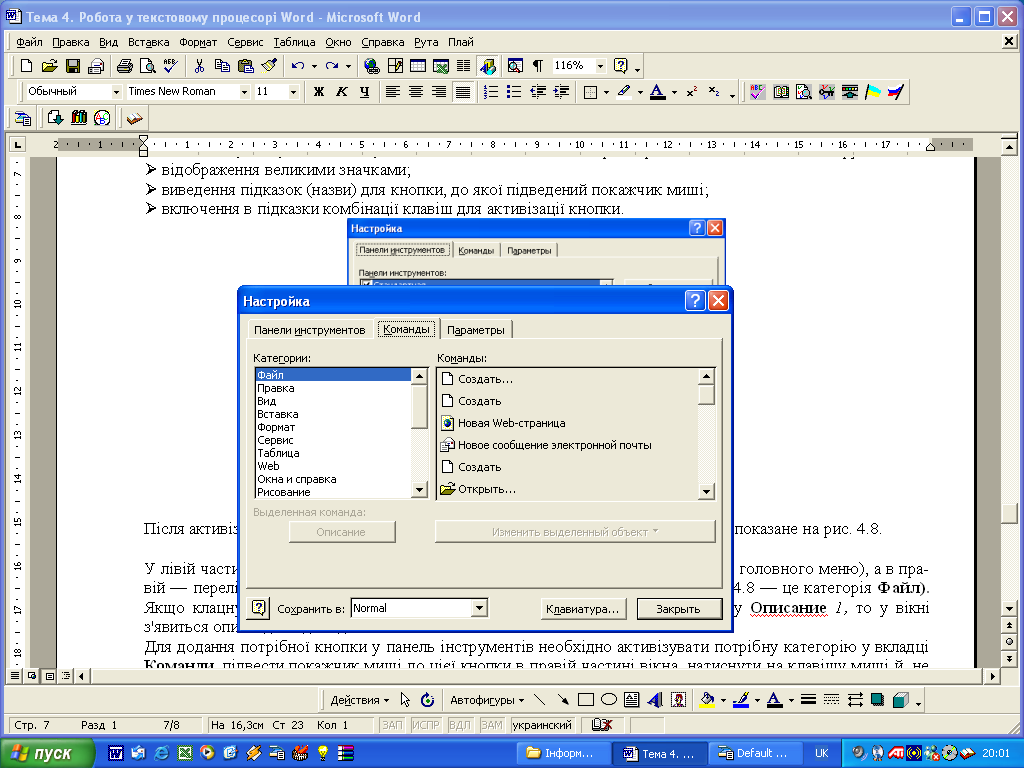The width and height of the screenshot is (1024, 768).
Task: Switch to Параметры tab in front dialog
Action: pyautogui.click(x=476, y=330)
